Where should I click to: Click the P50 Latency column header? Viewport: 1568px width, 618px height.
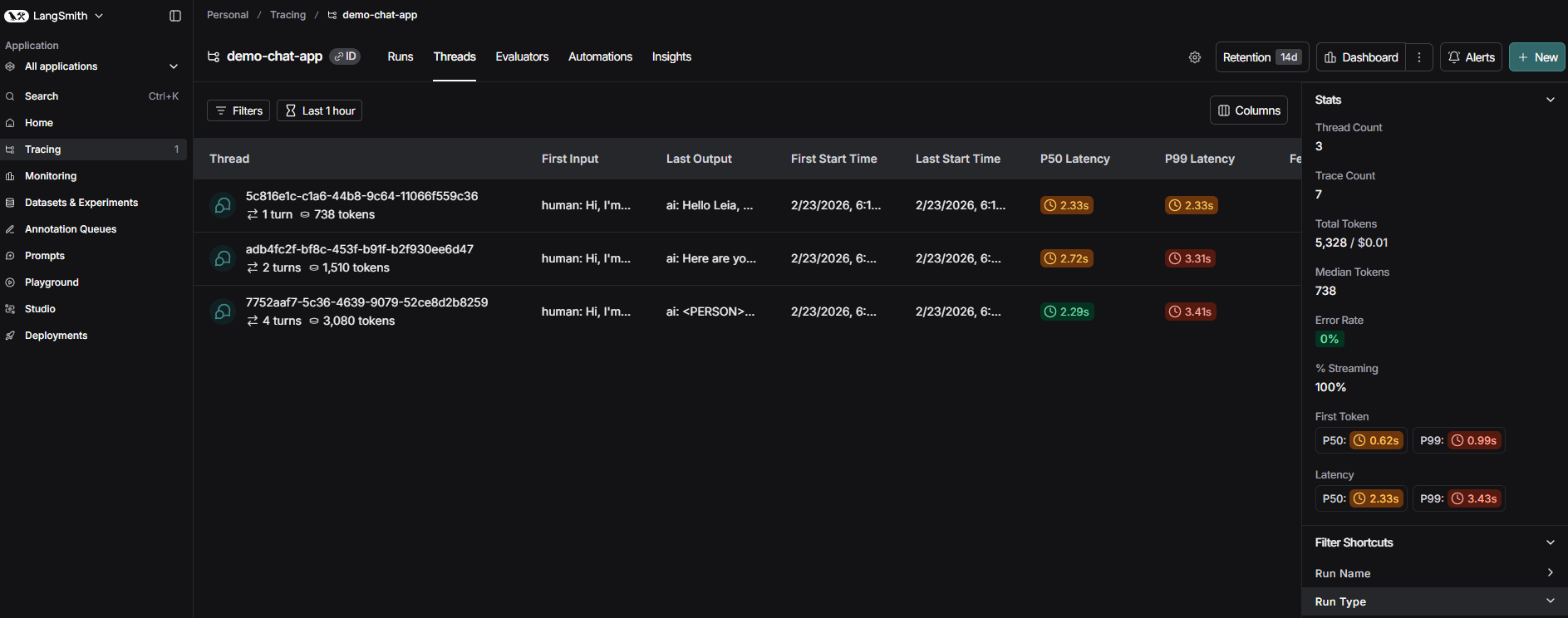[x=1075, y=159]
